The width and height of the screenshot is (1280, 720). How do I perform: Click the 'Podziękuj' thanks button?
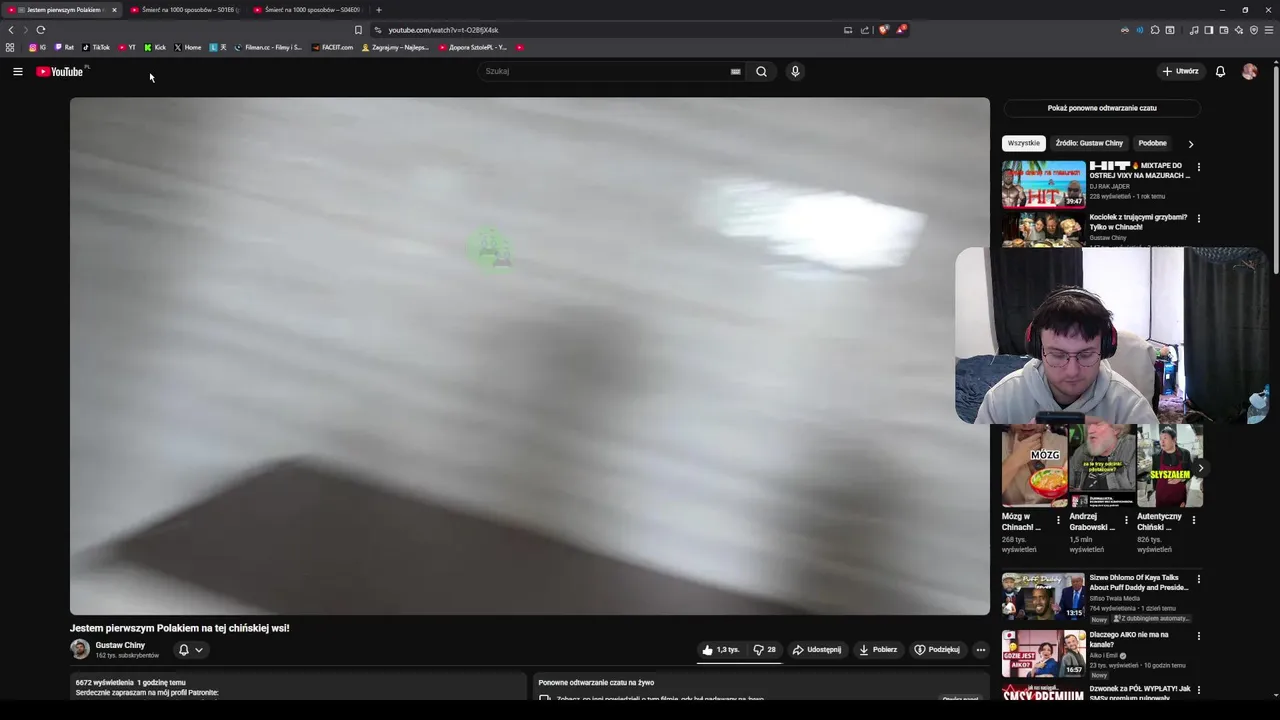click(936, 649)
